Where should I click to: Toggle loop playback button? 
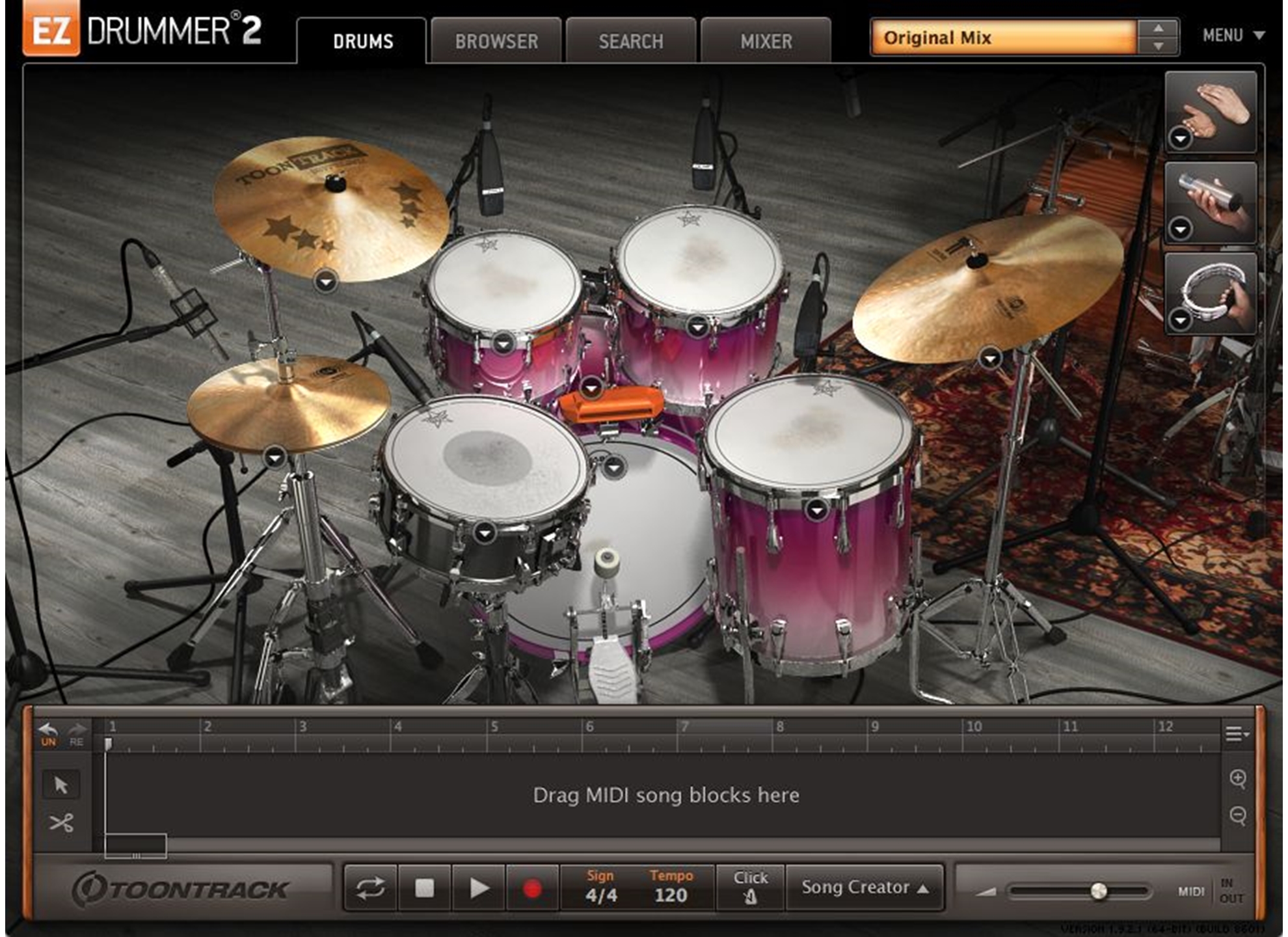(370, 888)
